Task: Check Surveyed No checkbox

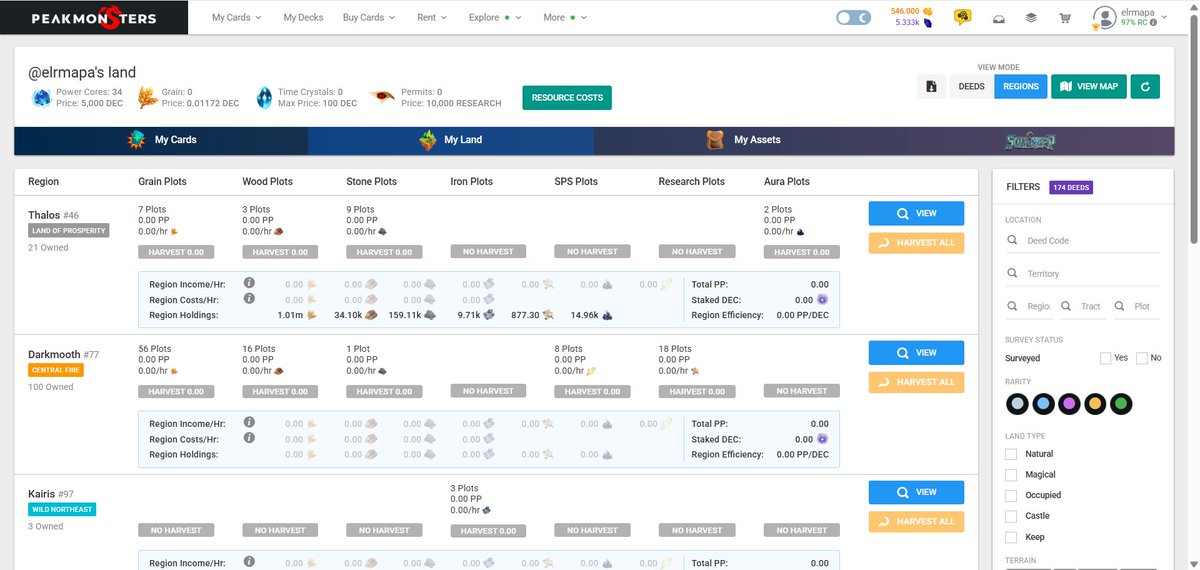Action: (1142, 358)
